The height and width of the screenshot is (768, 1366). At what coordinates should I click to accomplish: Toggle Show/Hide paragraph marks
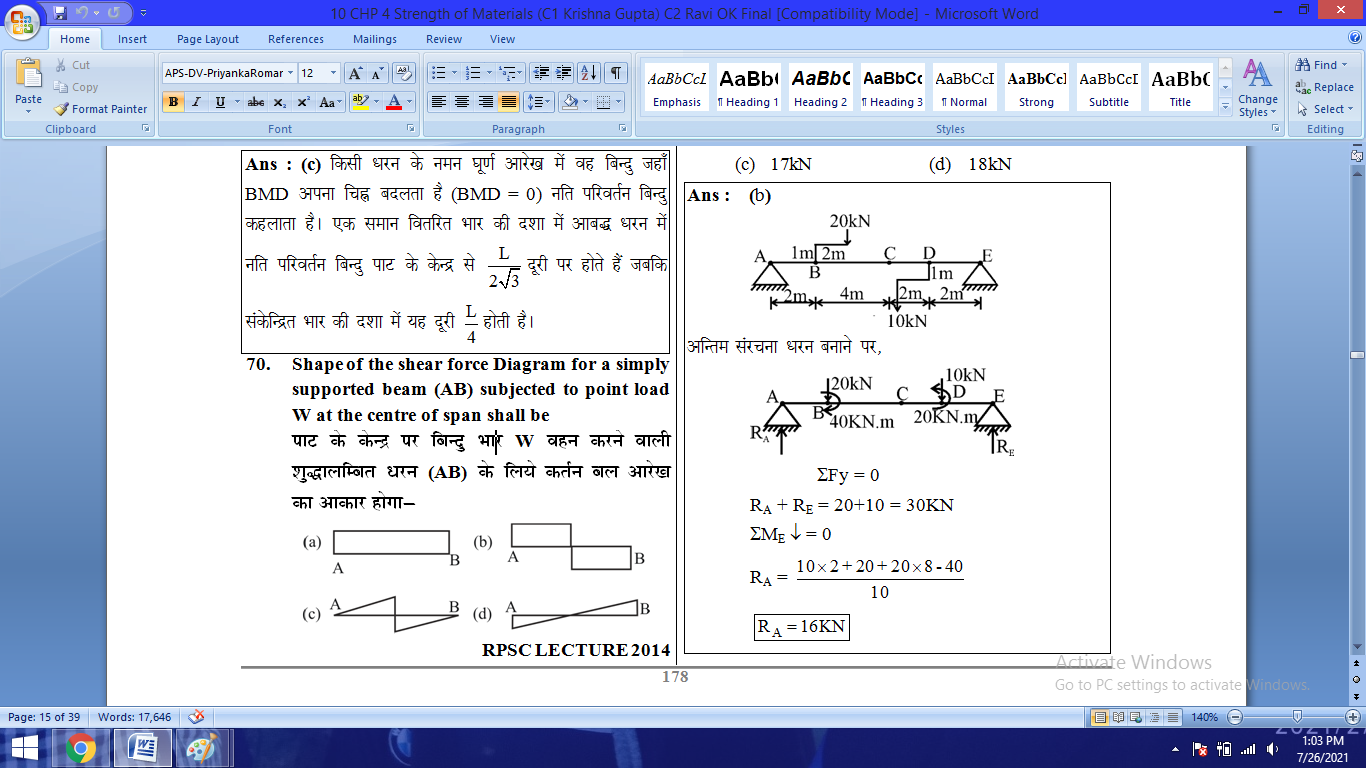[616, 73]
